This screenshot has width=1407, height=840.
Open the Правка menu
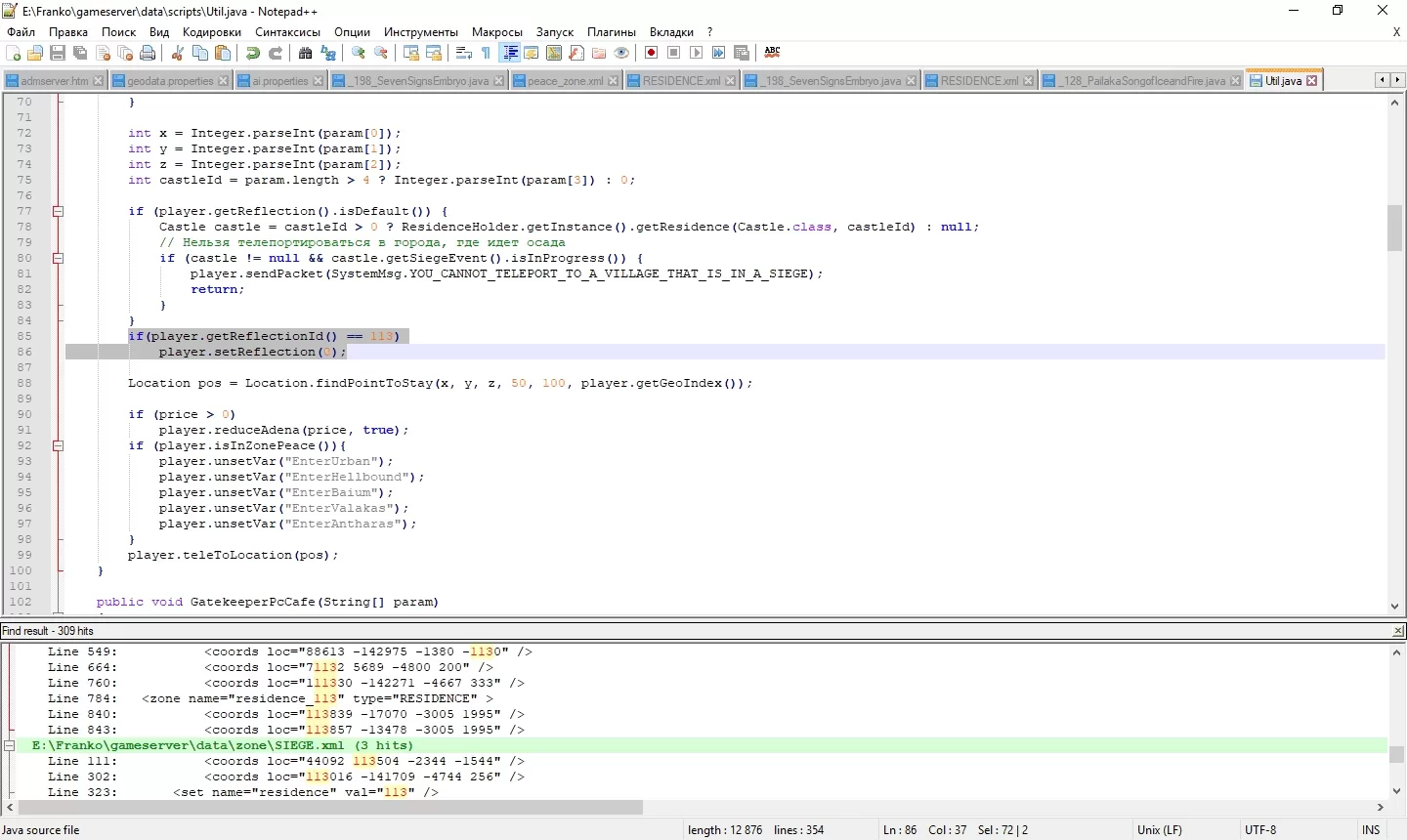tap(68, 32)
